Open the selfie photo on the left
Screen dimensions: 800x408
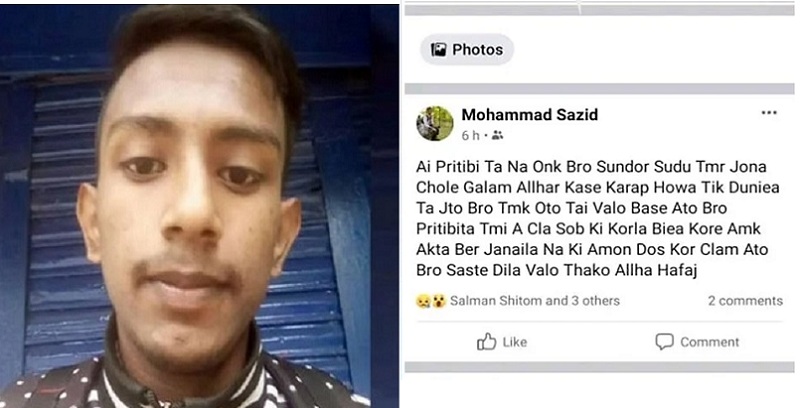199,206
